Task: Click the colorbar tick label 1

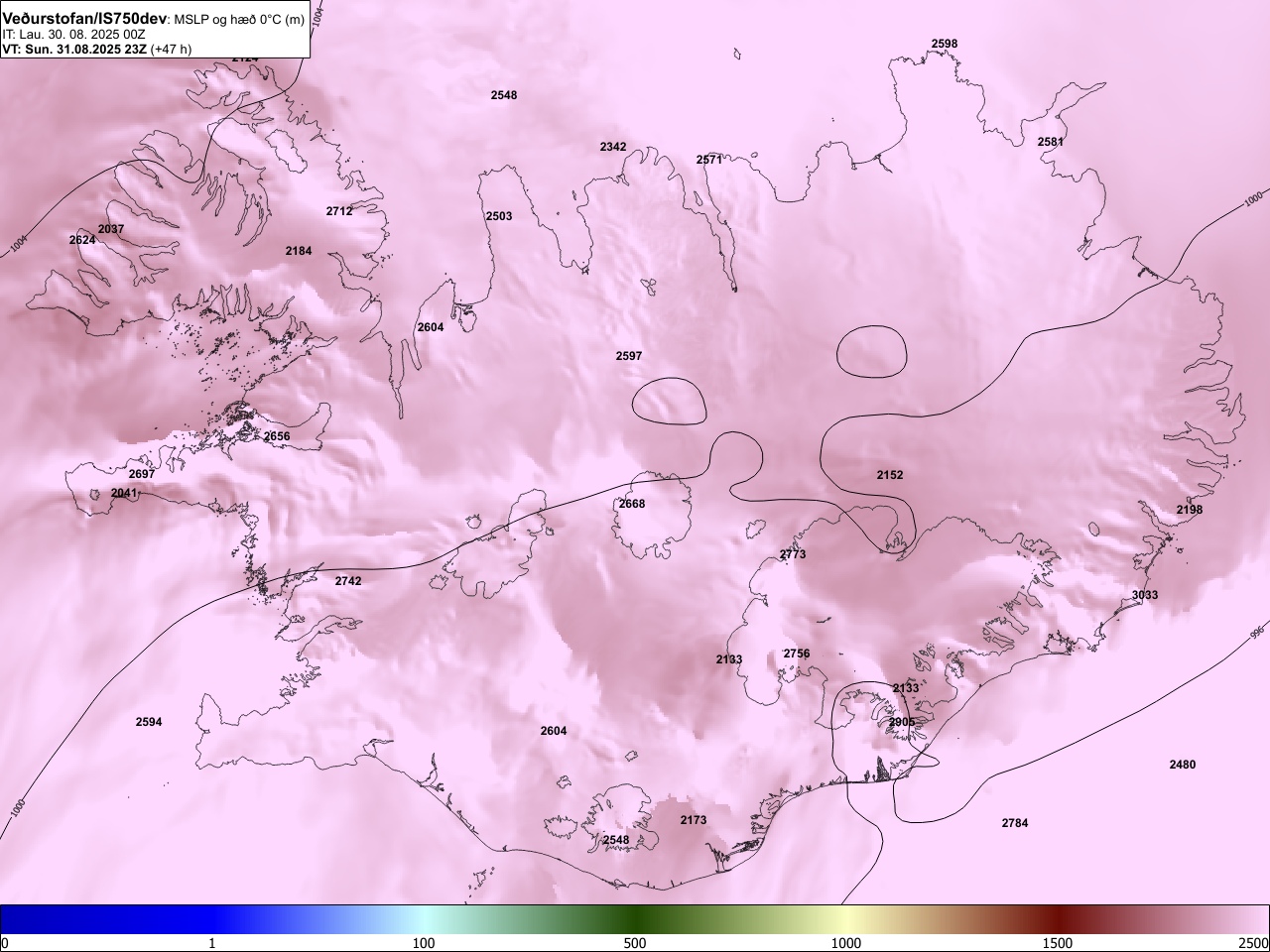Action: click(212, 942)
